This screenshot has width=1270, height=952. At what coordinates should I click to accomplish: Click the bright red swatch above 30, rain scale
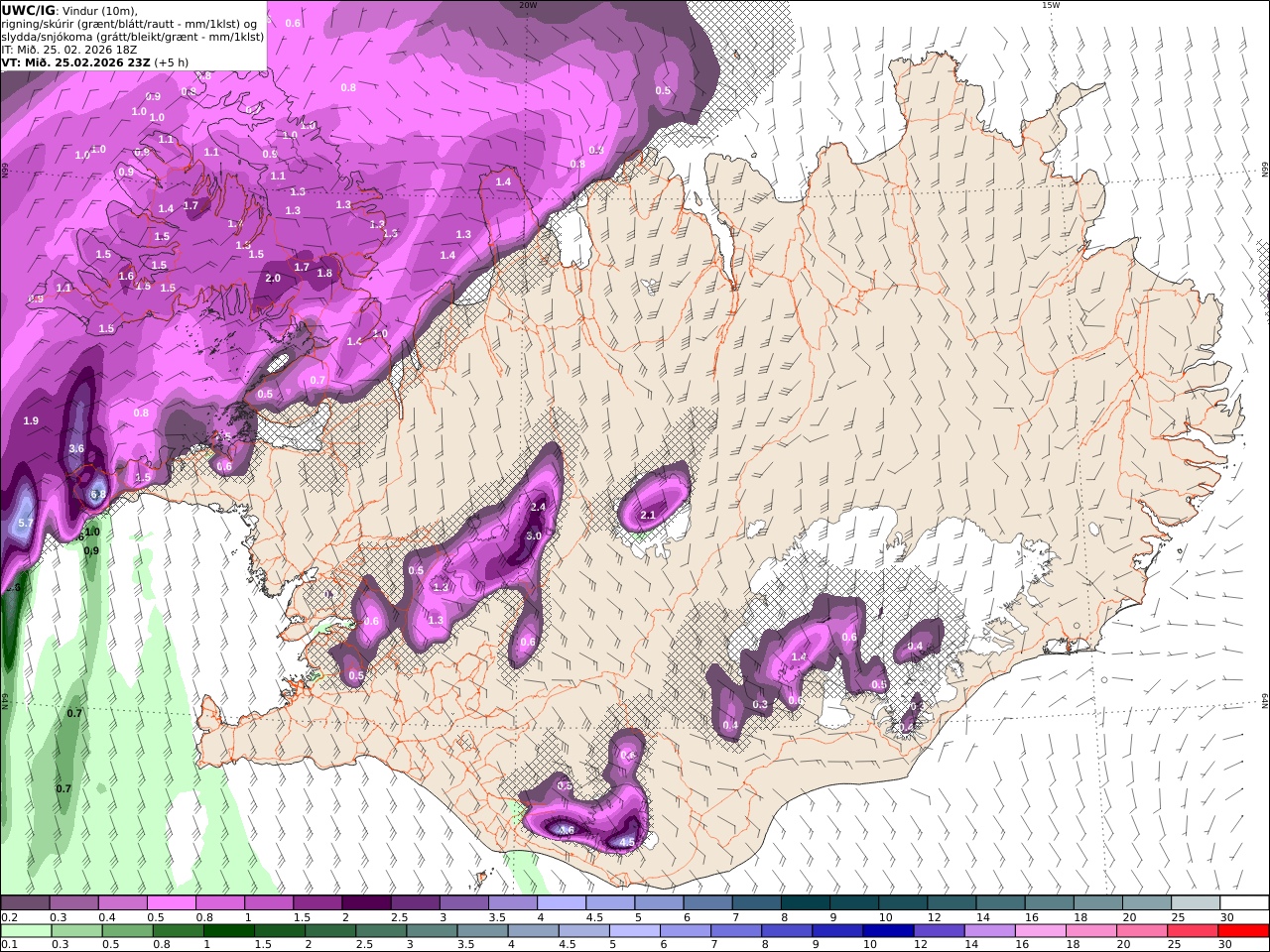1244,931
